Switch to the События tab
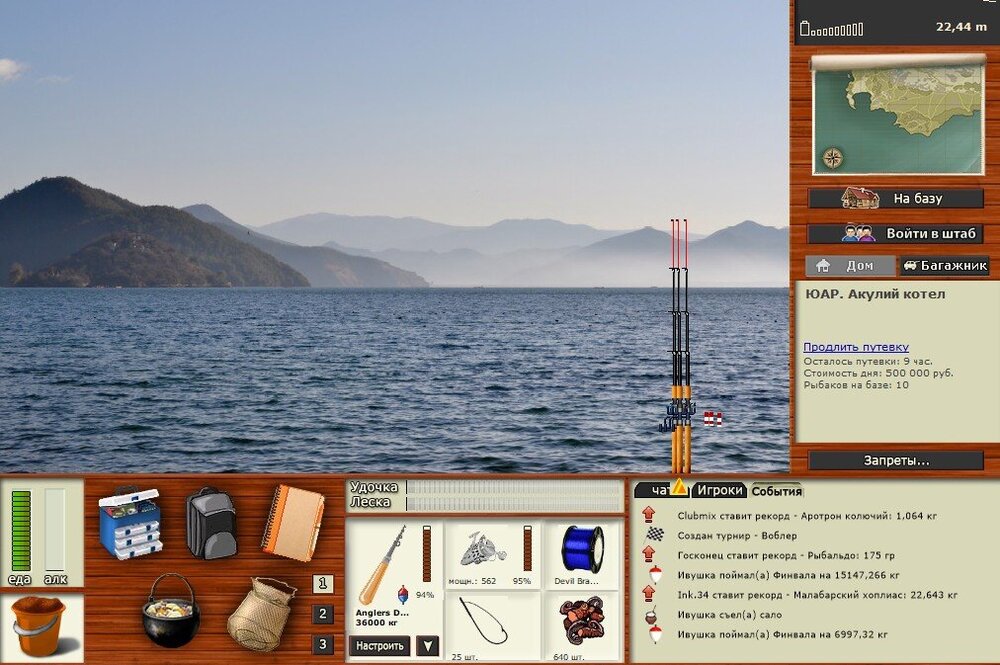Viewport: 1000px width, 665px height. [777, 490]
